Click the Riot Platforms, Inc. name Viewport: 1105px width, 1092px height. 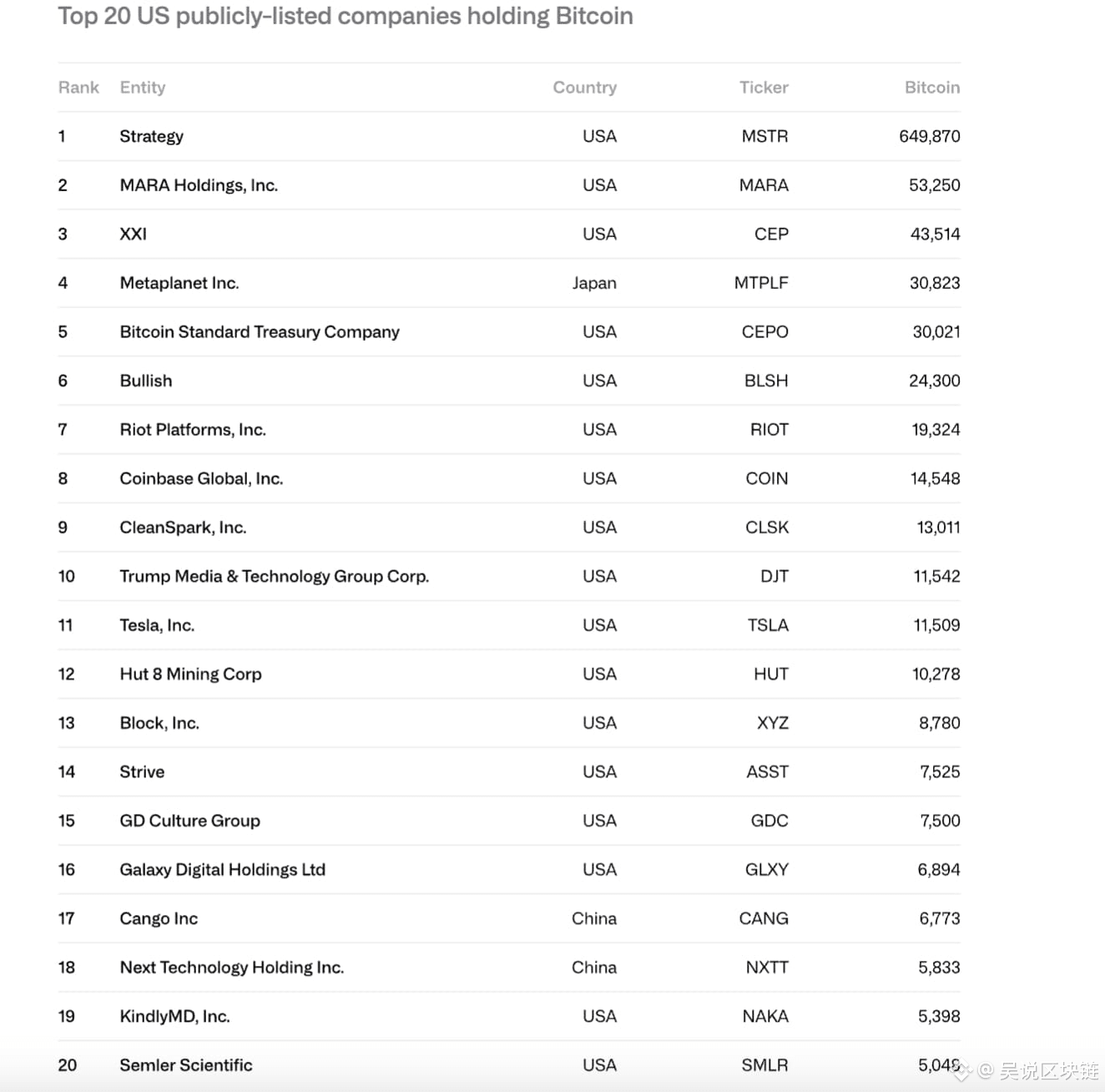[193, 430]
